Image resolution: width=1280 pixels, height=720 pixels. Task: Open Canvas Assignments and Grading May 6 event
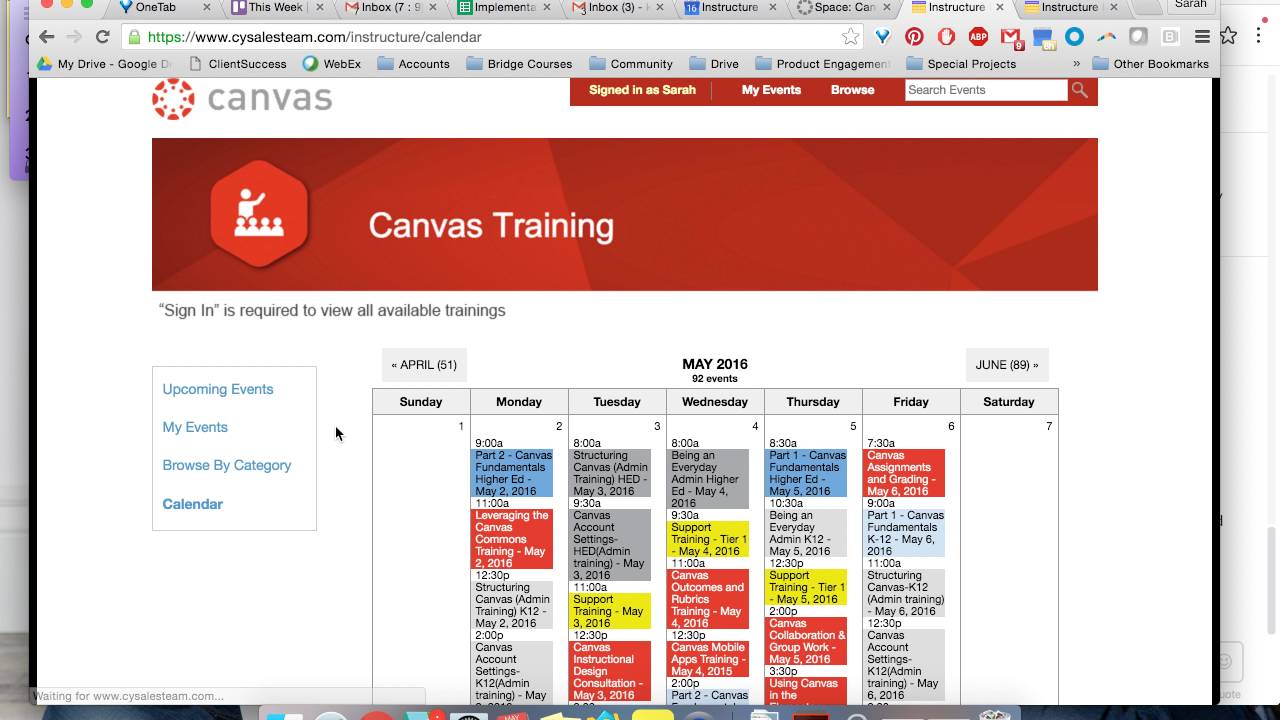tap(904, 473)
